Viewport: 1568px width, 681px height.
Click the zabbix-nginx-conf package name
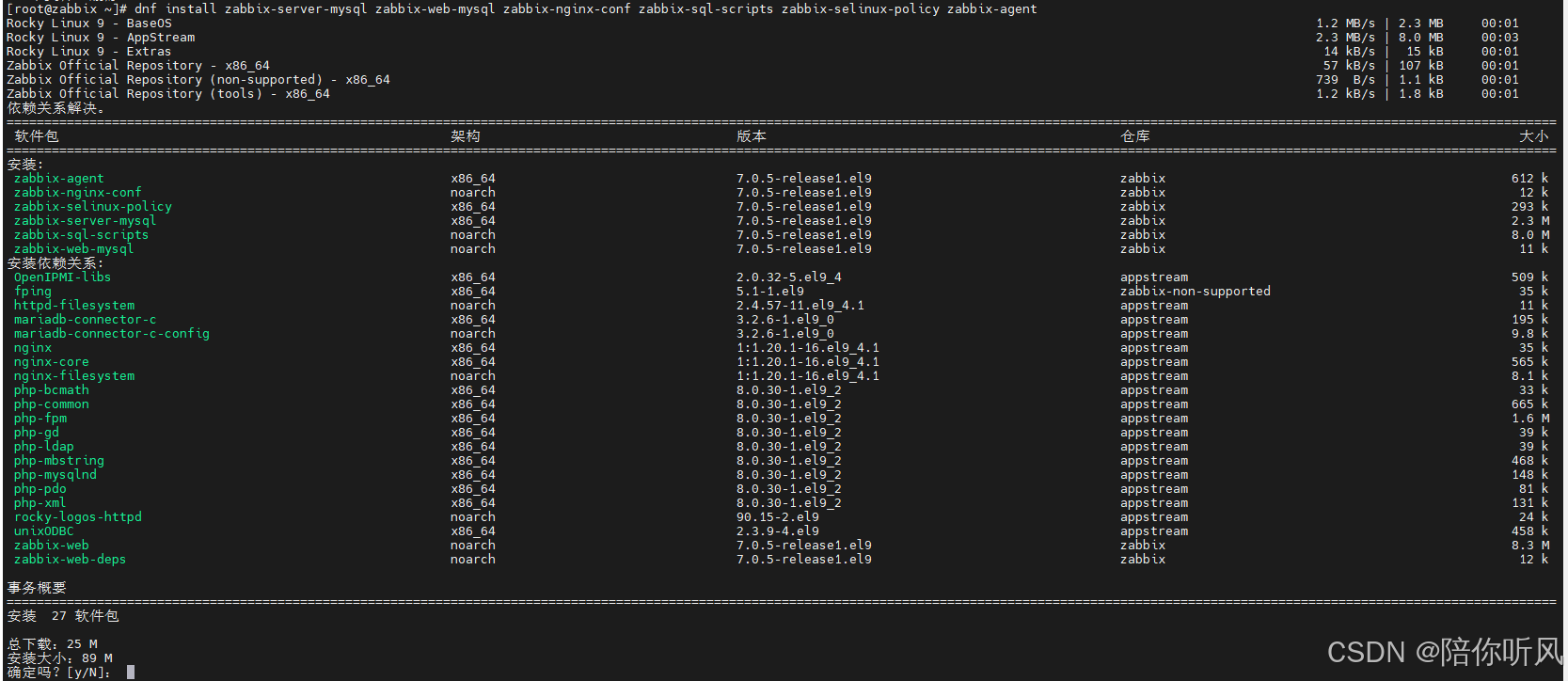coord(77,192)
